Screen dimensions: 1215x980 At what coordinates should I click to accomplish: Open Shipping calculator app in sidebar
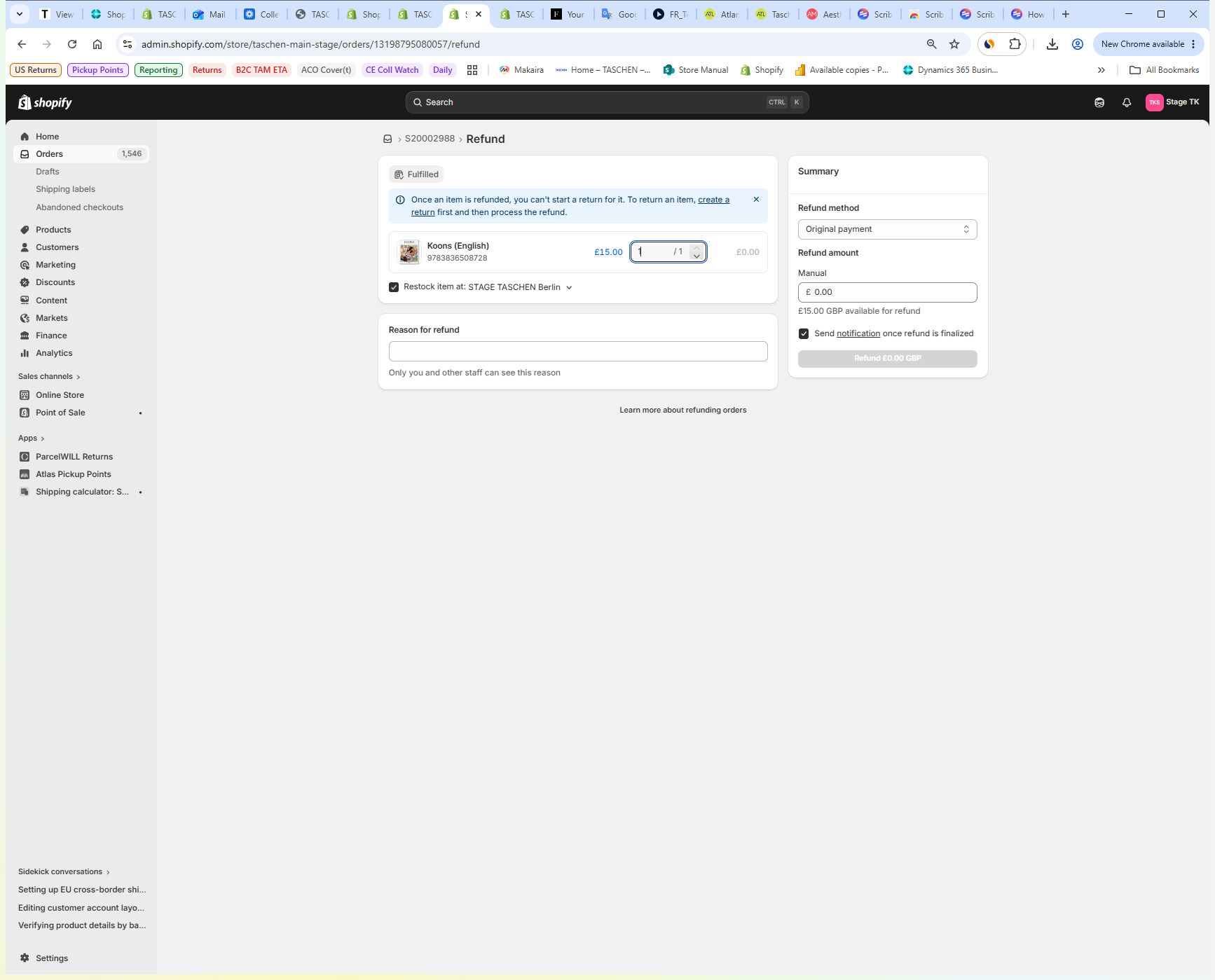[x=81, y=492]
